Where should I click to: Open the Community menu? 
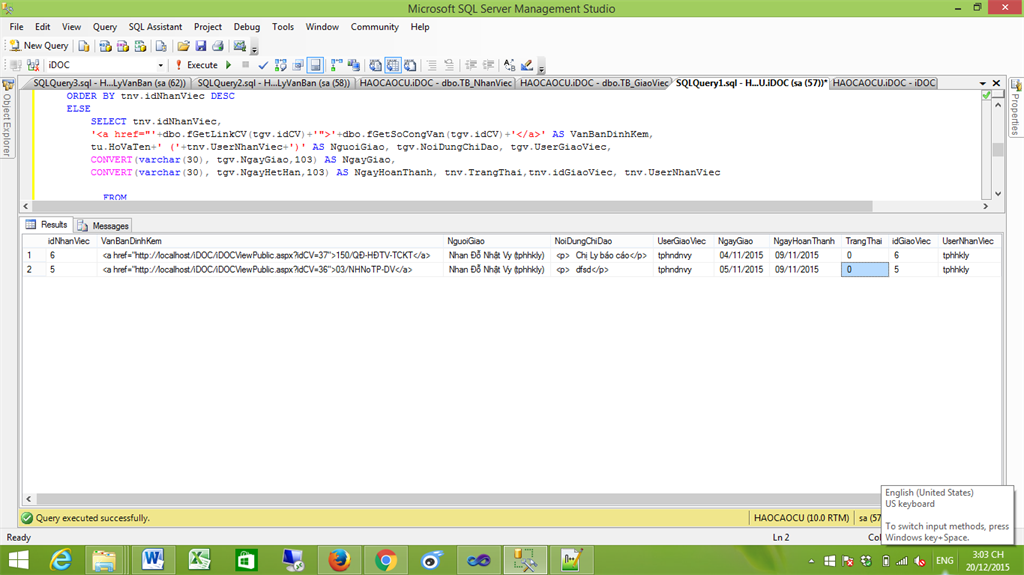(x=374, y=27)
